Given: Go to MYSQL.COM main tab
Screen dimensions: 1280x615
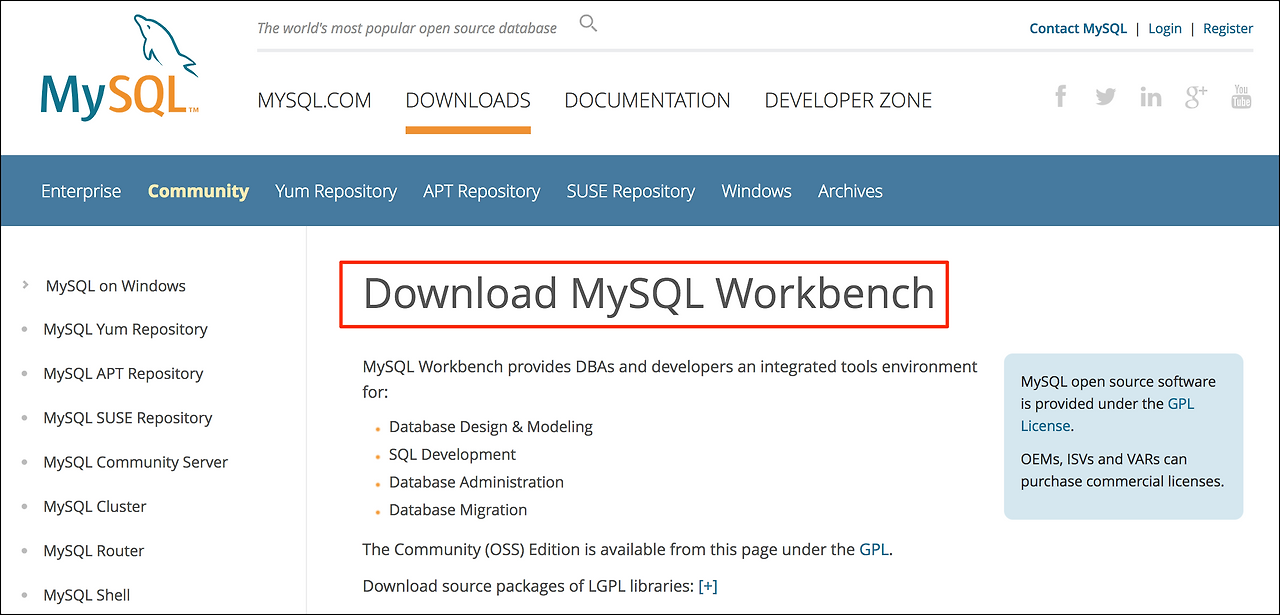Looking at the screenshot, I should [314, 100].
